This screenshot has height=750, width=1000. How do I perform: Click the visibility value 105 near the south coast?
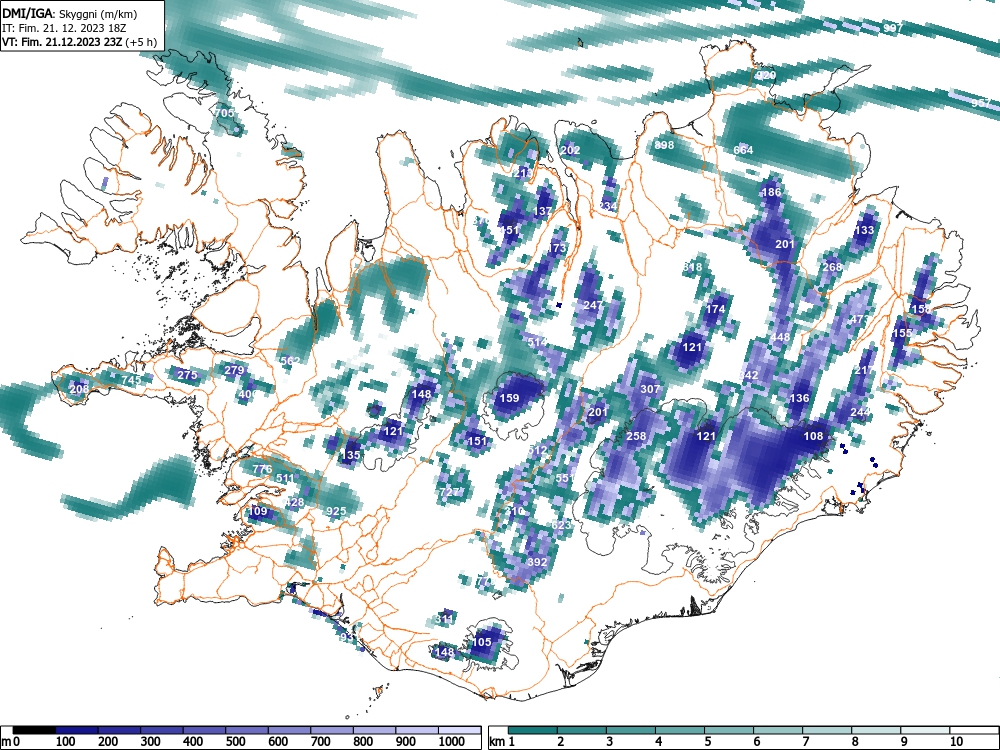coord(481,642)
